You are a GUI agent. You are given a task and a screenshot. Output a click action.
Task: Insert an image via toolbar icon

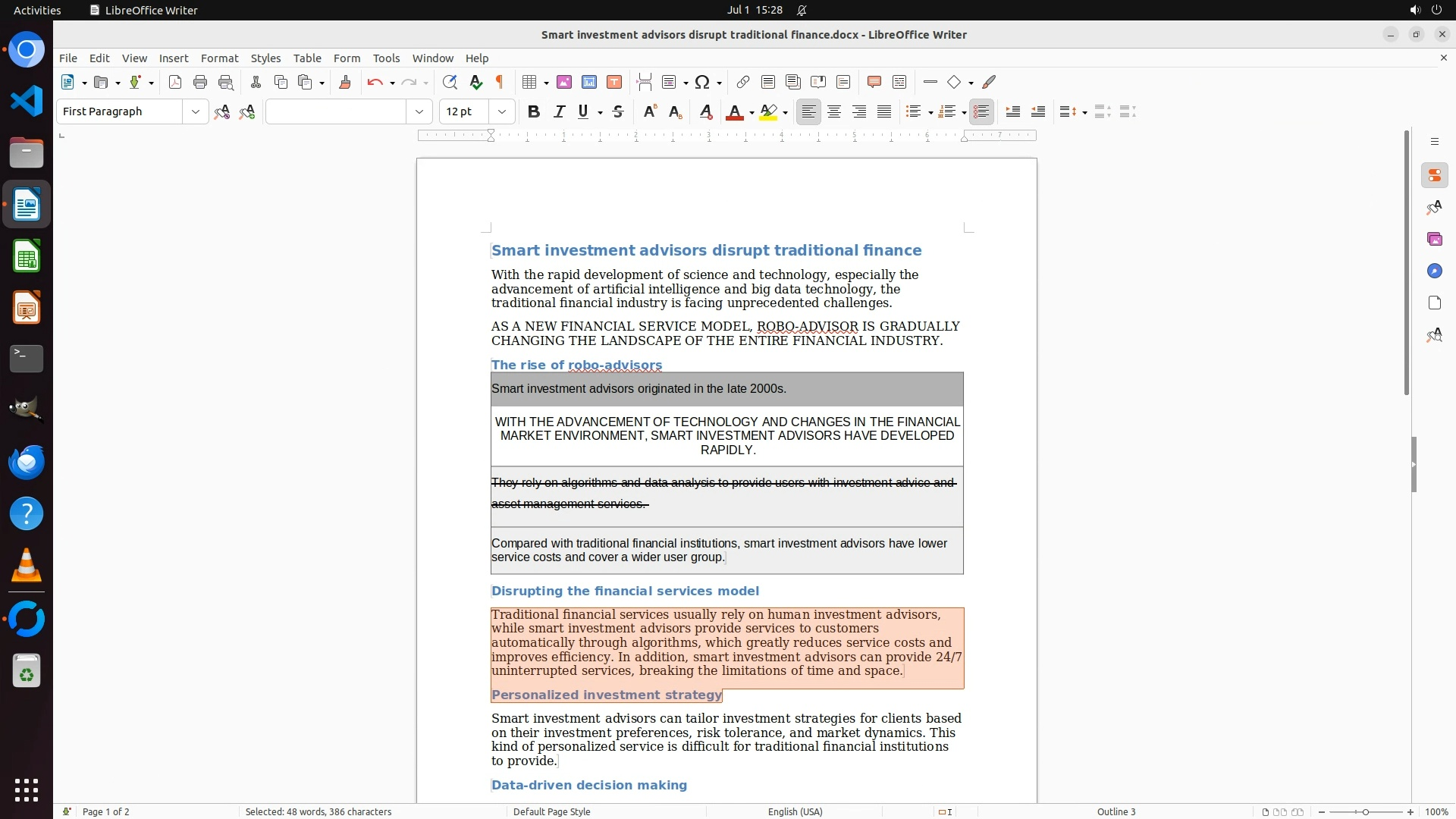pyautogui.click(x=564, y=82)
